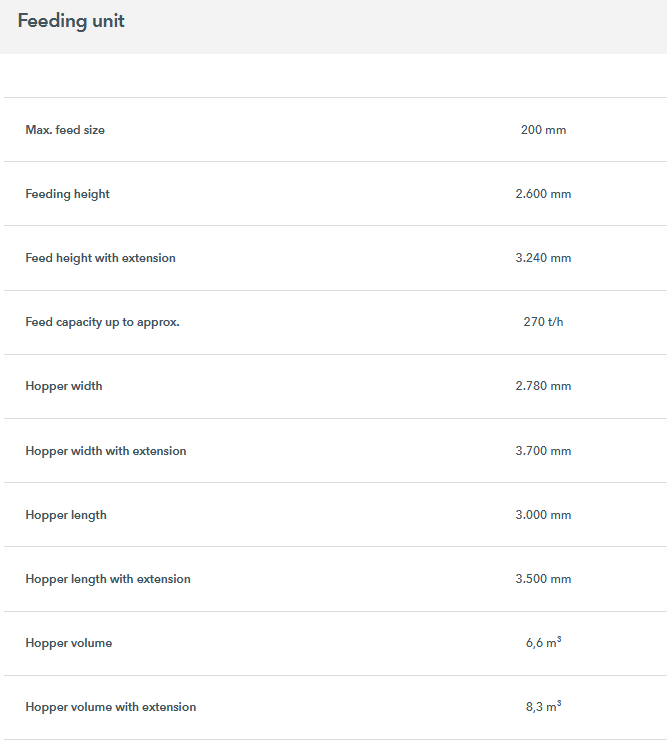667x740 pixels.
Task: Click the 3.000 mm hopper length value
Action: tap(543, 515)
